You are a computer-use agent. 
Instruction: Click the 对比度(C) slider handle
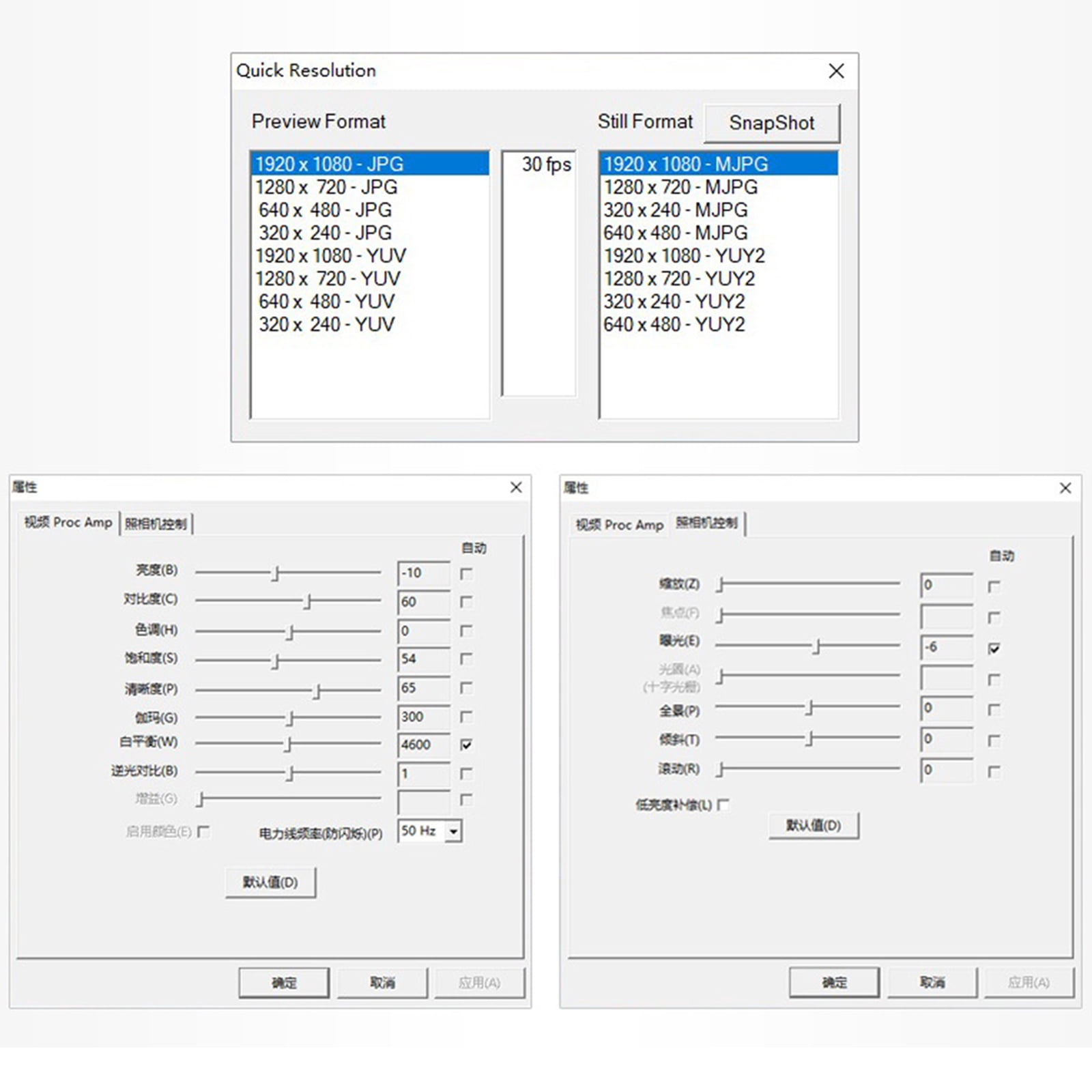click(x=308, y=601)
